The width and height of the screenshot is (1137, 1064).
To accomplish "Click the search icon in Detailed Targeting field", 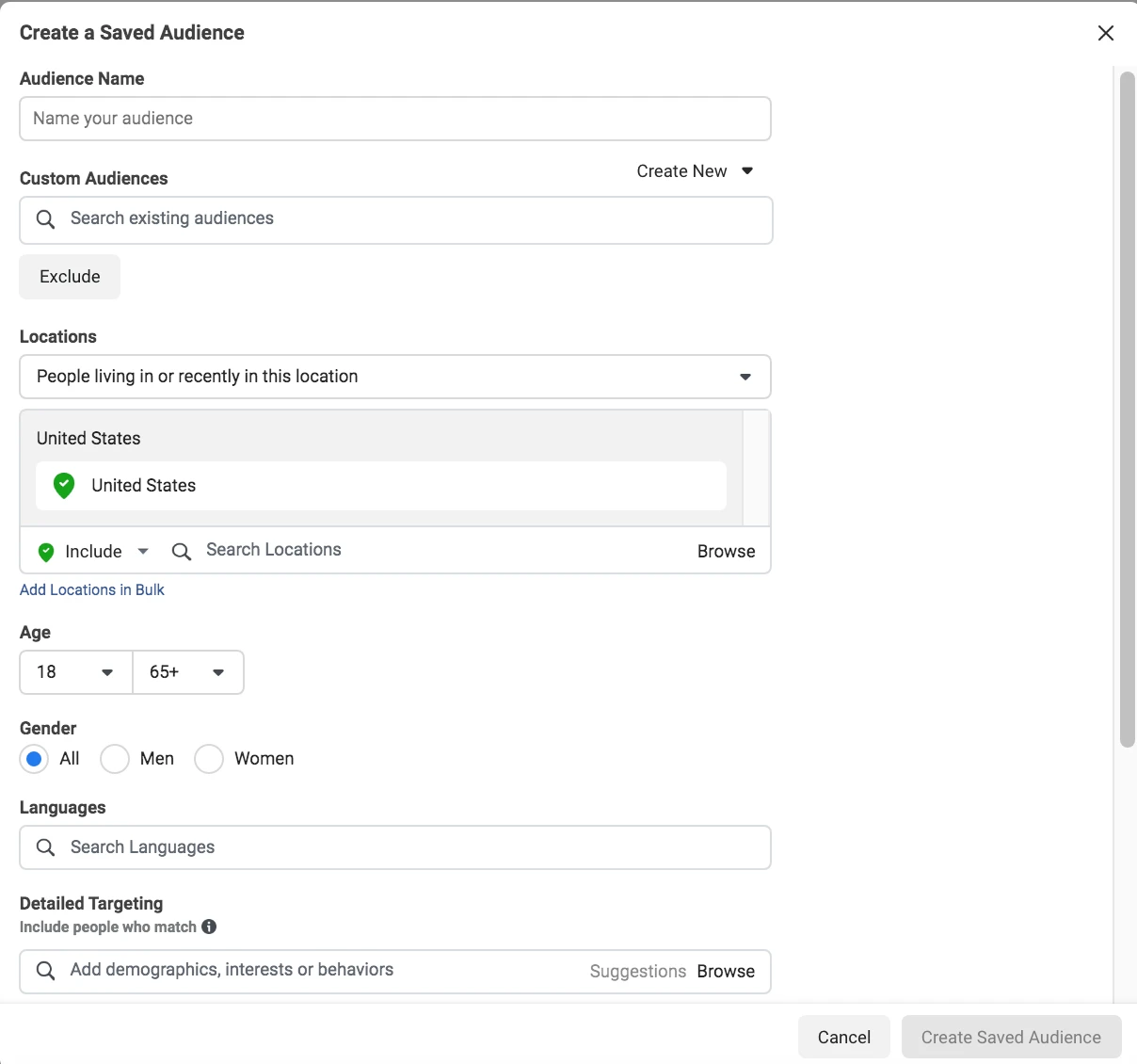I will coord(45,971).
